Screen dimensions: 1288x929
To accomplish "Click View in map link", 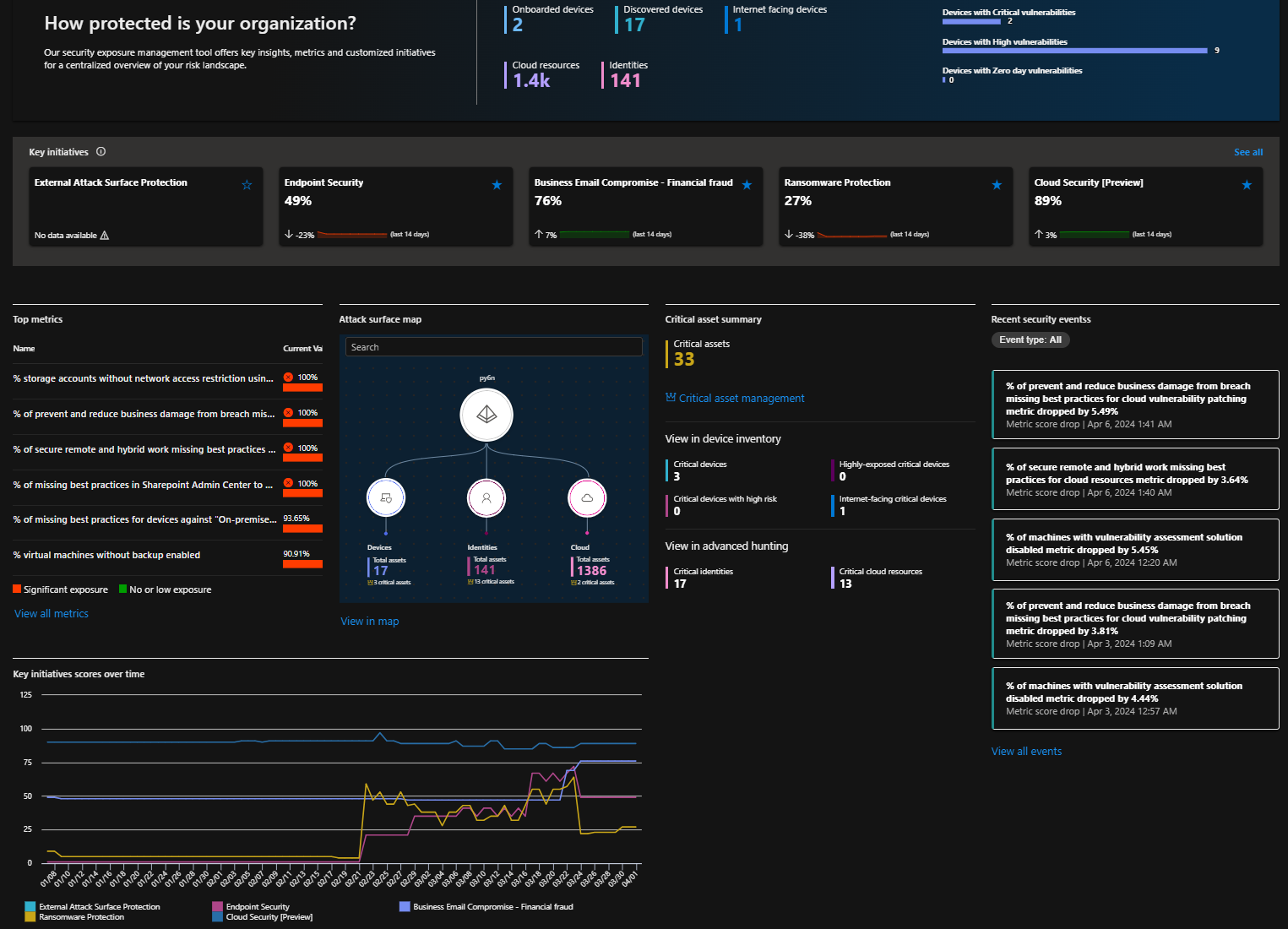I will click(x=369, y=622).
